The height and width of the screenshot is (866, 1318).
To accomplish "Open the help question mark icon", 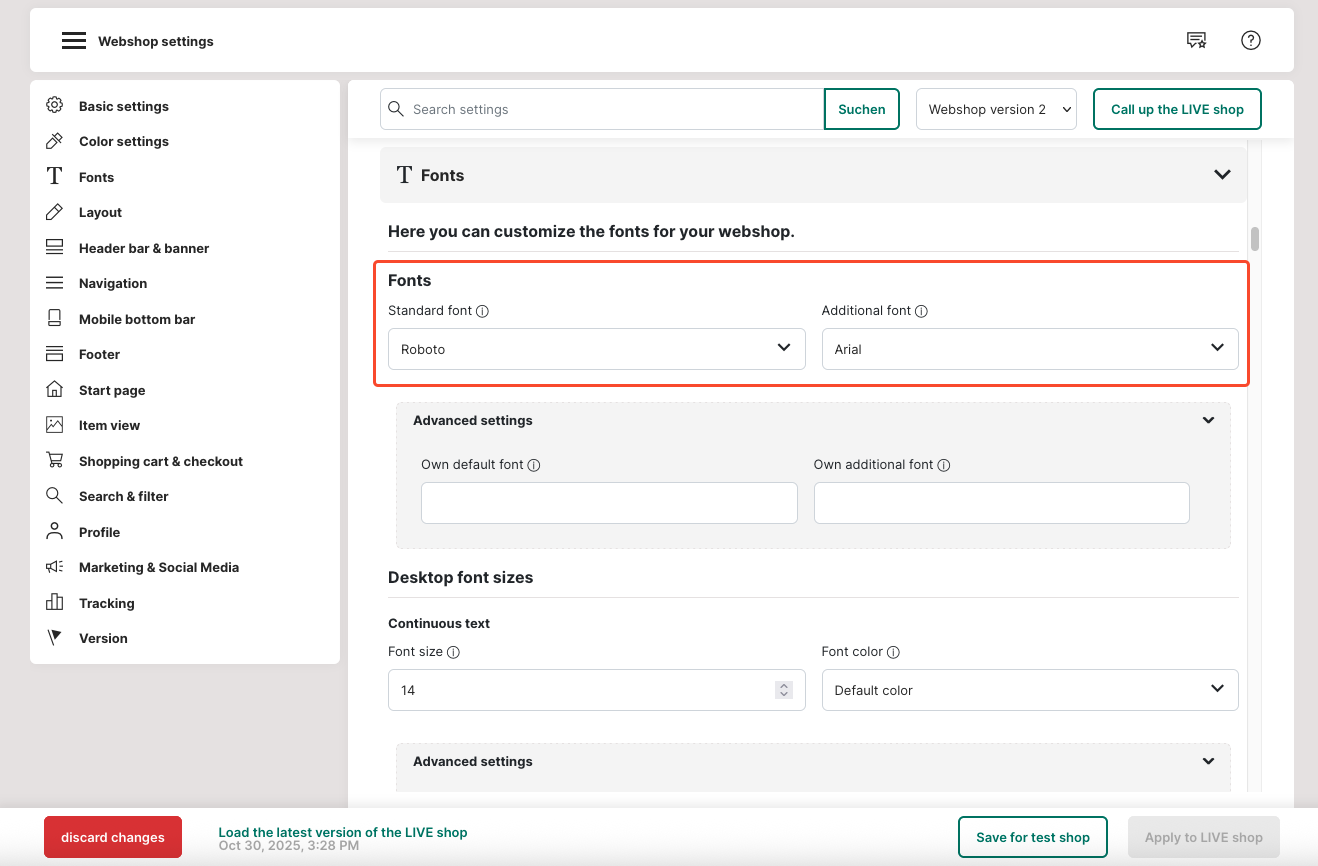I will pos(1250,40).
